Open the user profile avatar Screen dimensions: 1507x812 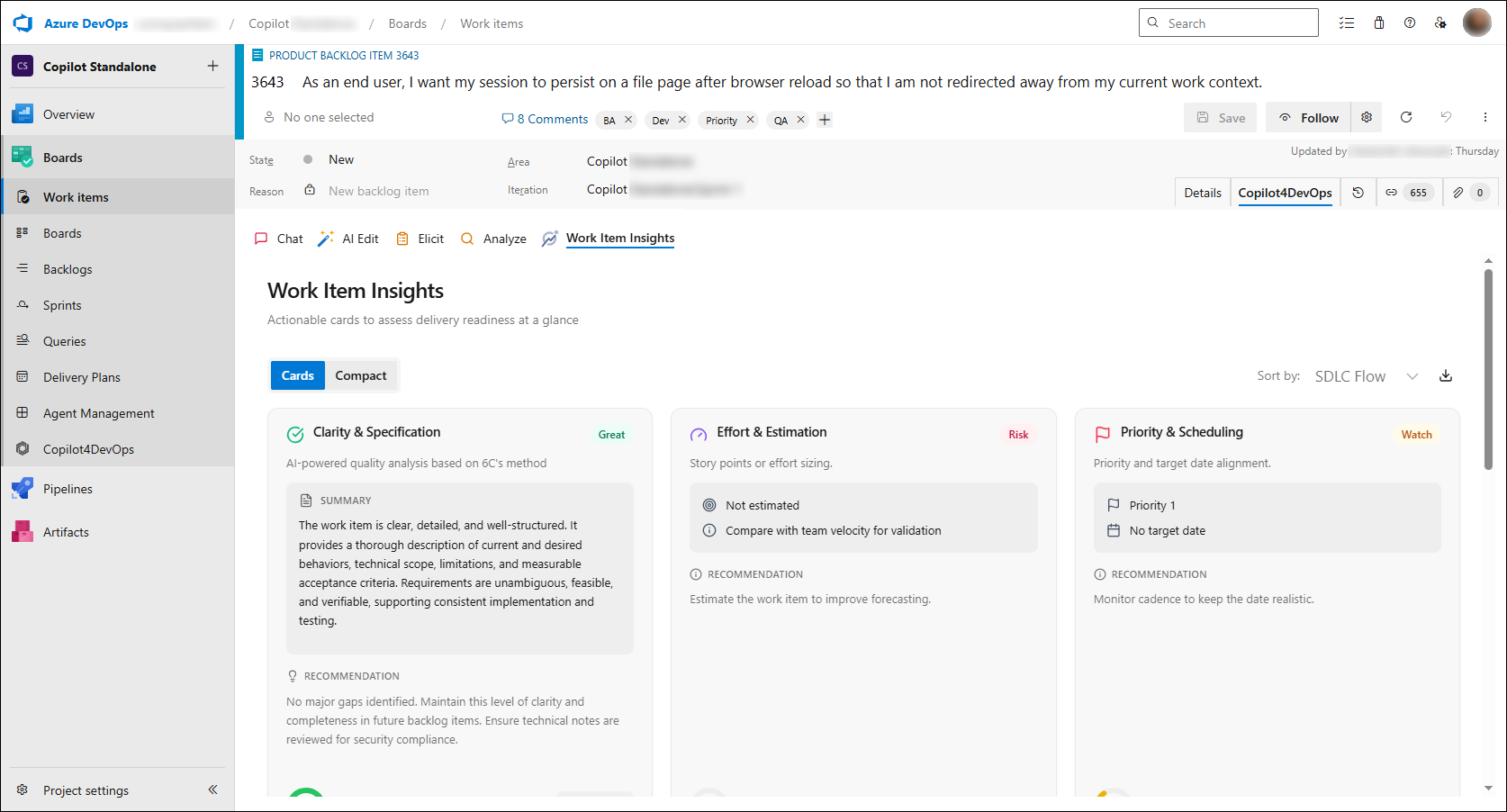pyautogui.click(x=1477, y=23)
